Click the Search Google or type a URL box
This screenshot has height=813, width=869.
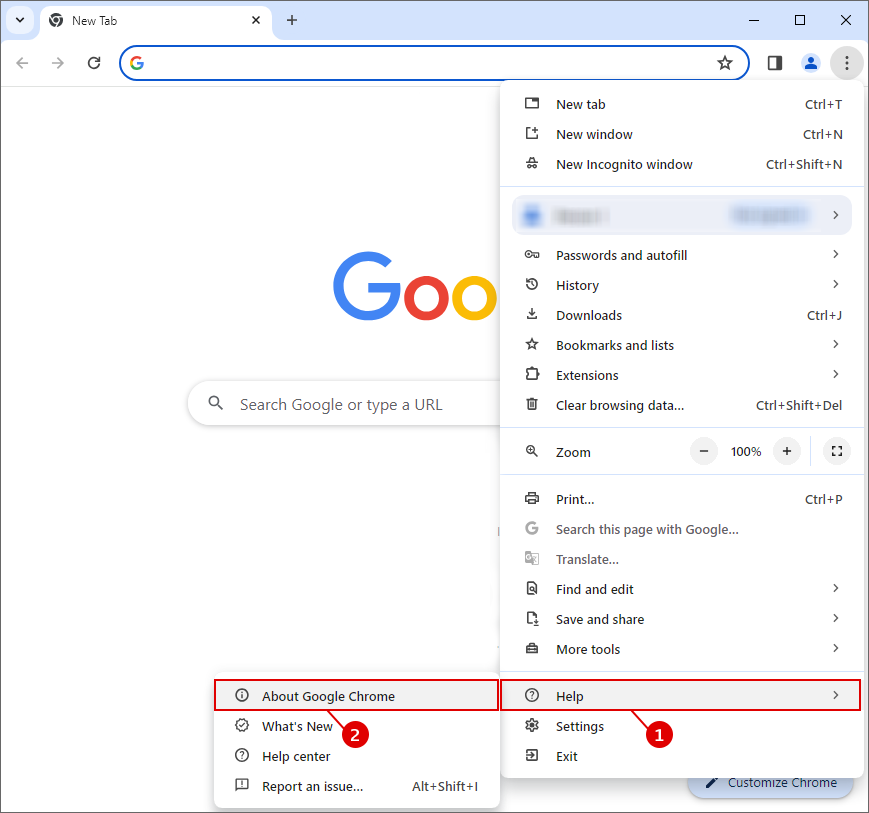[x=345, y=404]
